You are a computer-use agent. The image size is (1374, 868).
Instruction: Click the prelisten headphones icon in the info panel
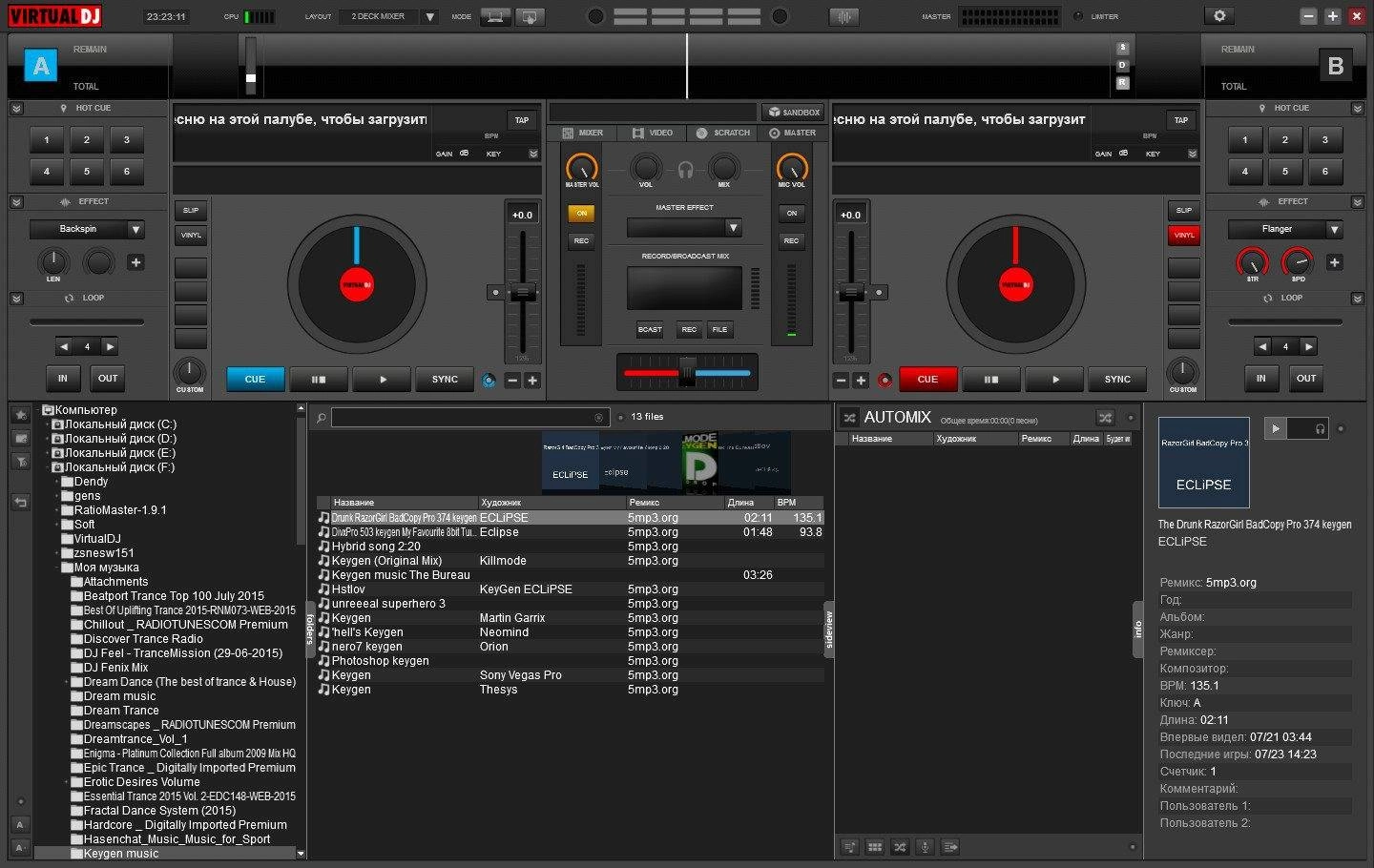point(1320,429)
